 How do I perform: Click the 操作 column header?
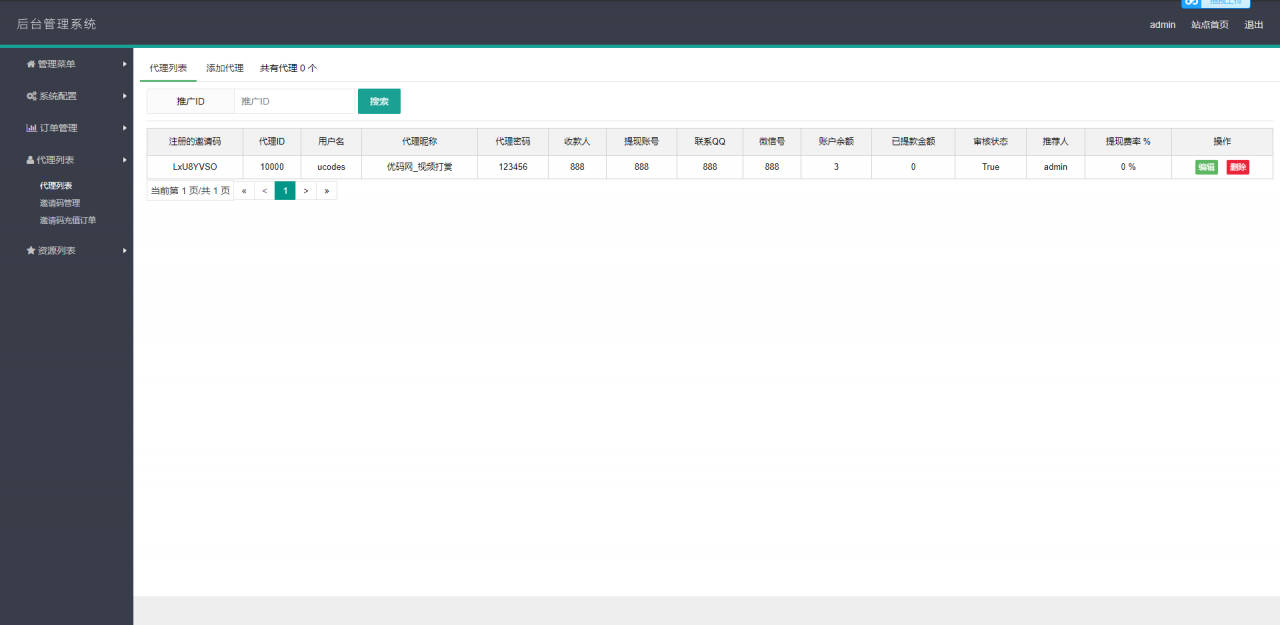click(x=1222, y=142)
